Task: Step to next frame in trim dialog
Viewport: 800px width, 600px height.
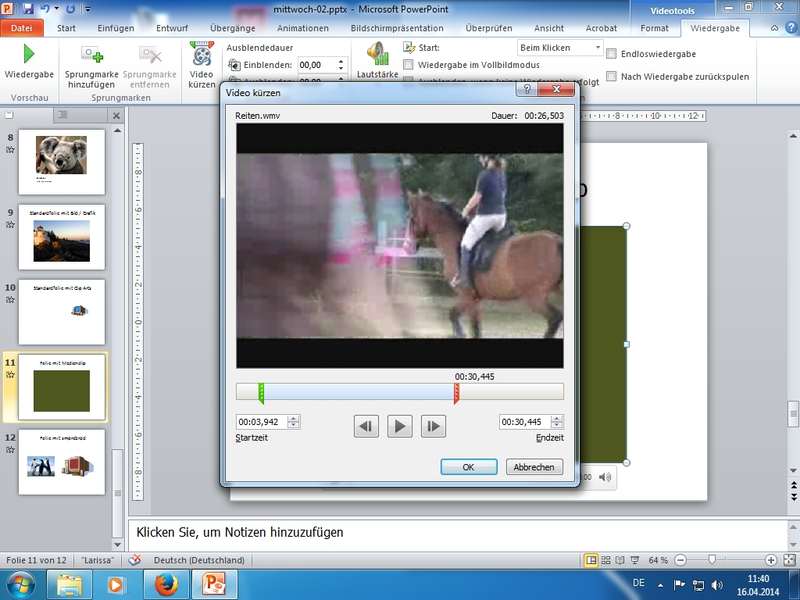Action: point(433,427)
